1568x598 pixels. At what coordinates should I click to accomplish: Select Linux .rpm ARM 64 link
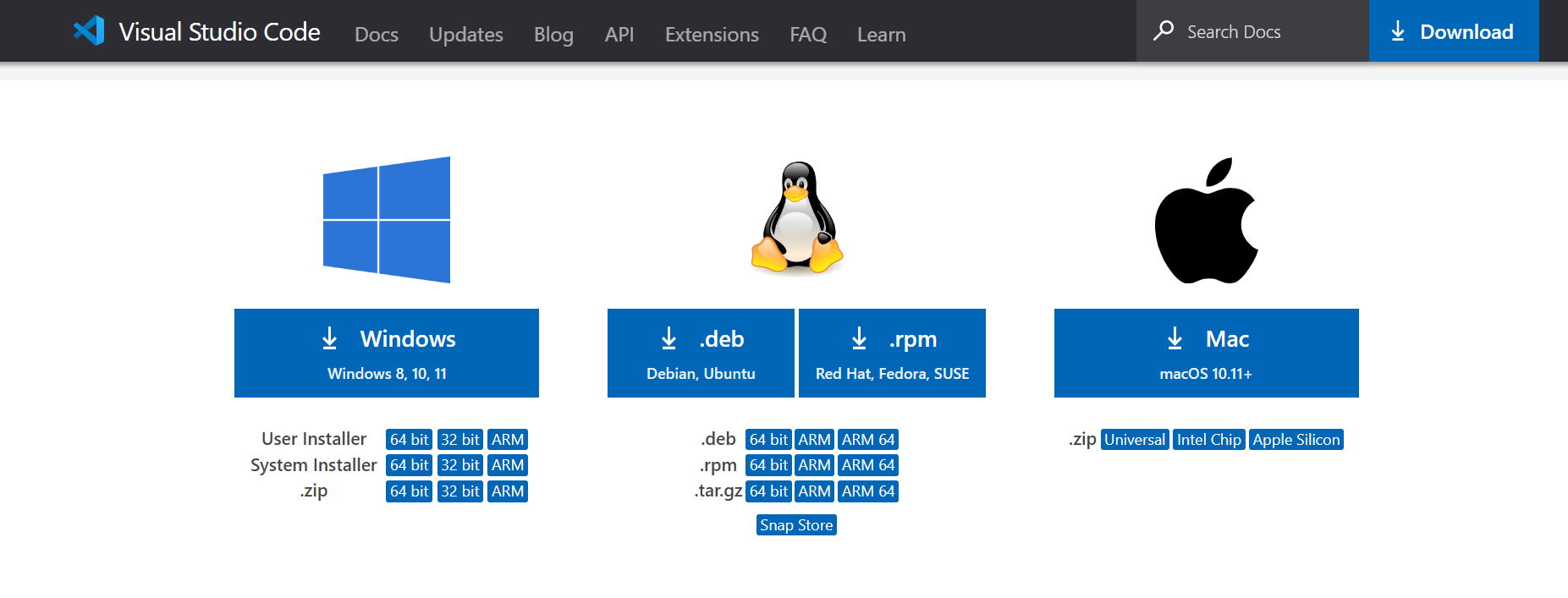pos(868,465)
